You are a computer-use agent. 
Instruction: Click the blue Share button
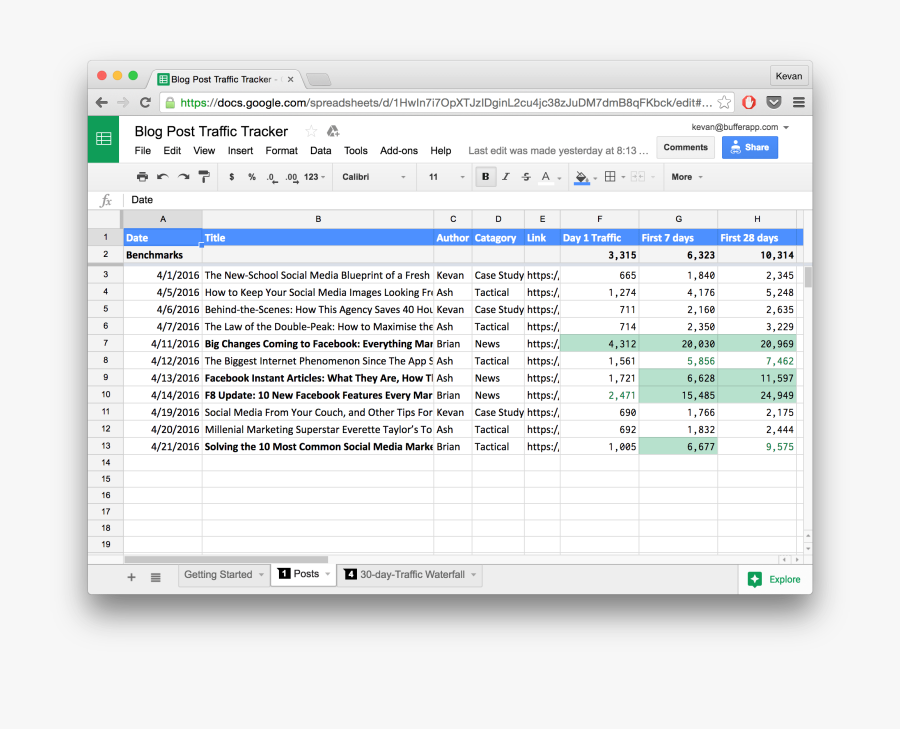click(x=749, y=147)
